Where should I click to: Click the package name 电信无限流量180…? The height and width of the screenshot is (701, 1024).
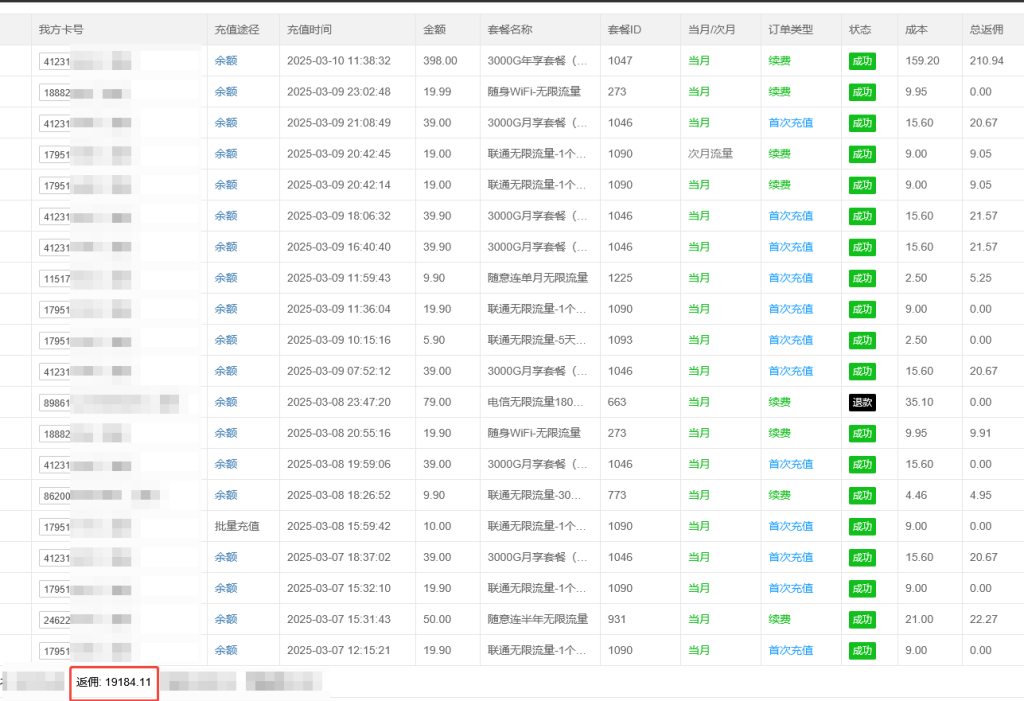tap(536, 402)
